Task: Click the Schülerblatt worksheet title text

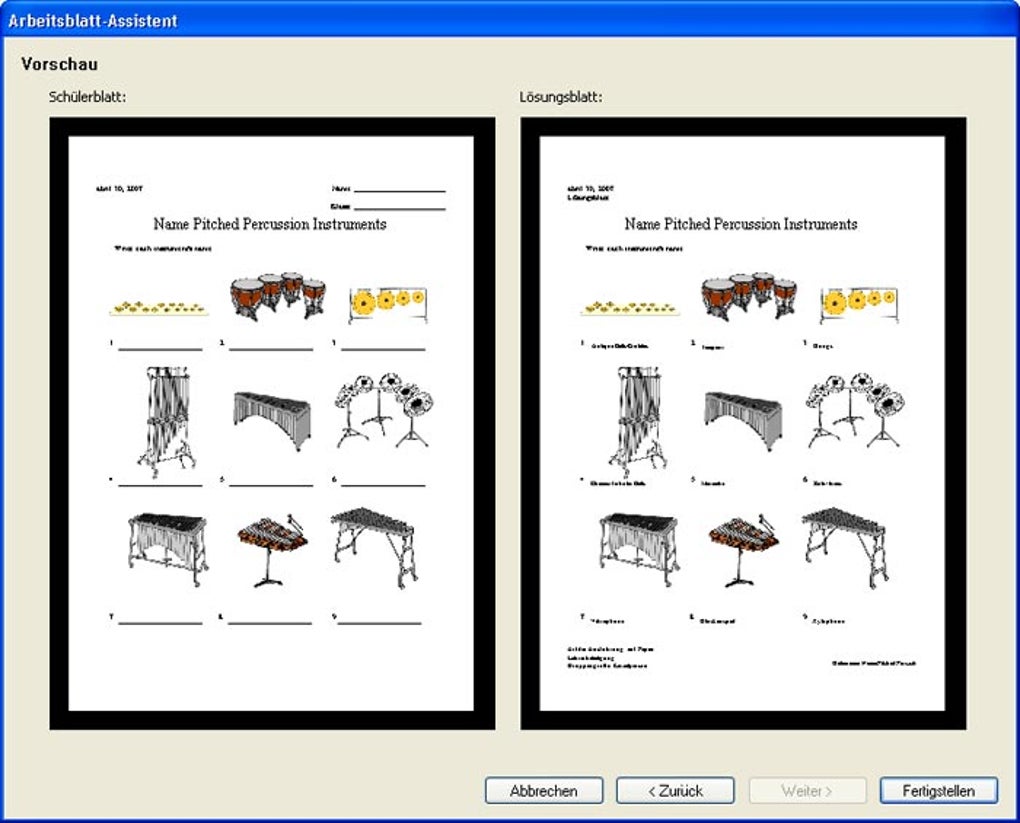Action: [270, 224]
